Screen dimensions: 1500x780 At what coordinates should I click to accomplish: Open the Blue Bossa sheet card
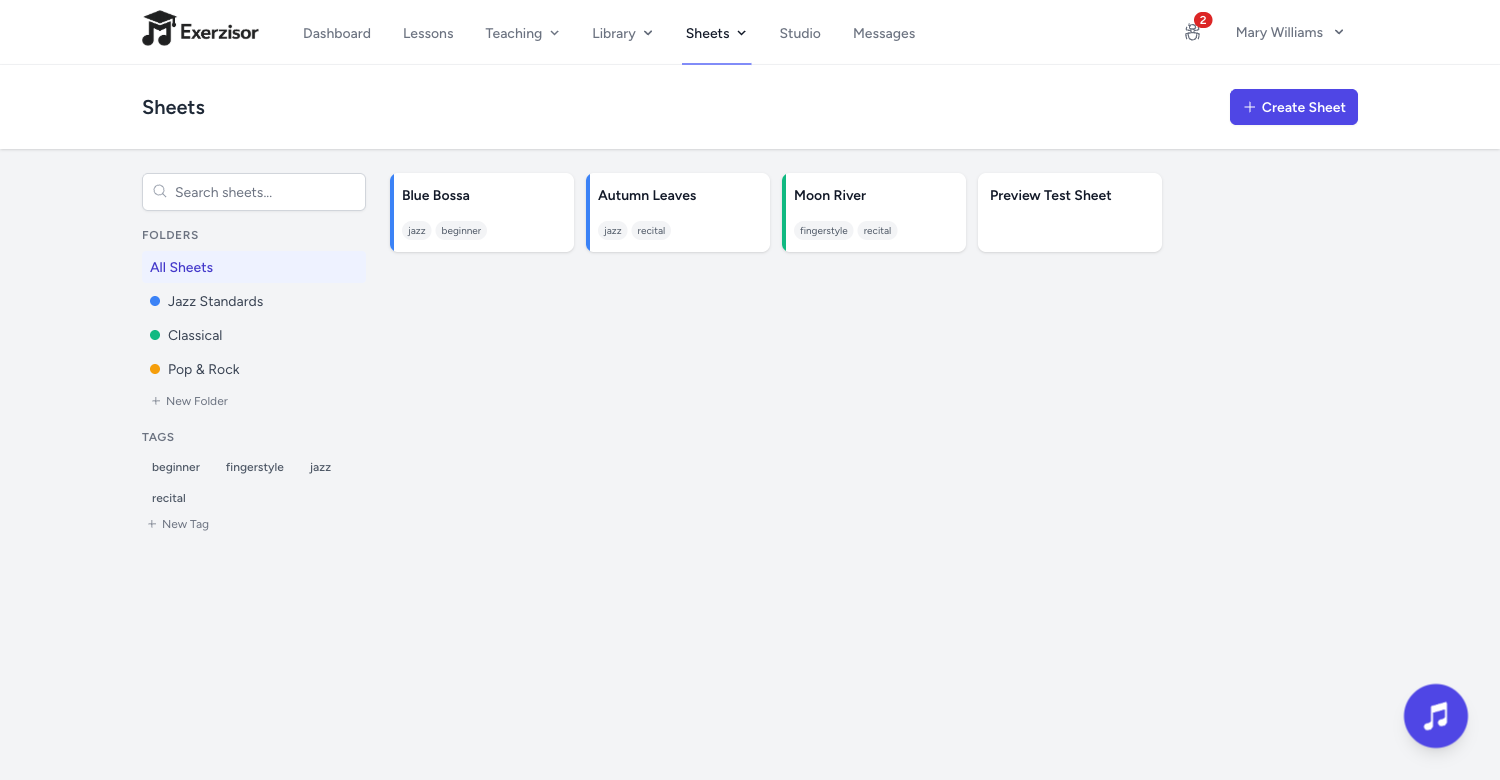pyautogui.click(x=482, y=213)
